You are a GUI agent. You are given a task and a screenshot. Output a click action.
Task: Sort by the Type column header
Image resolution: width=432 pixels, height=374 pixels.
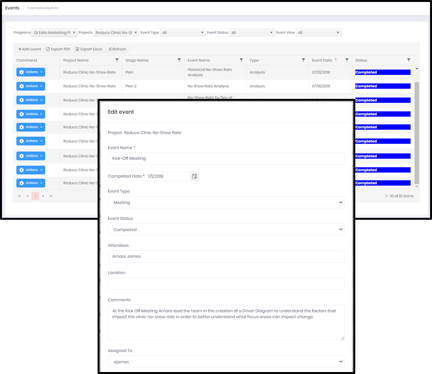click(x=254, y=60)
